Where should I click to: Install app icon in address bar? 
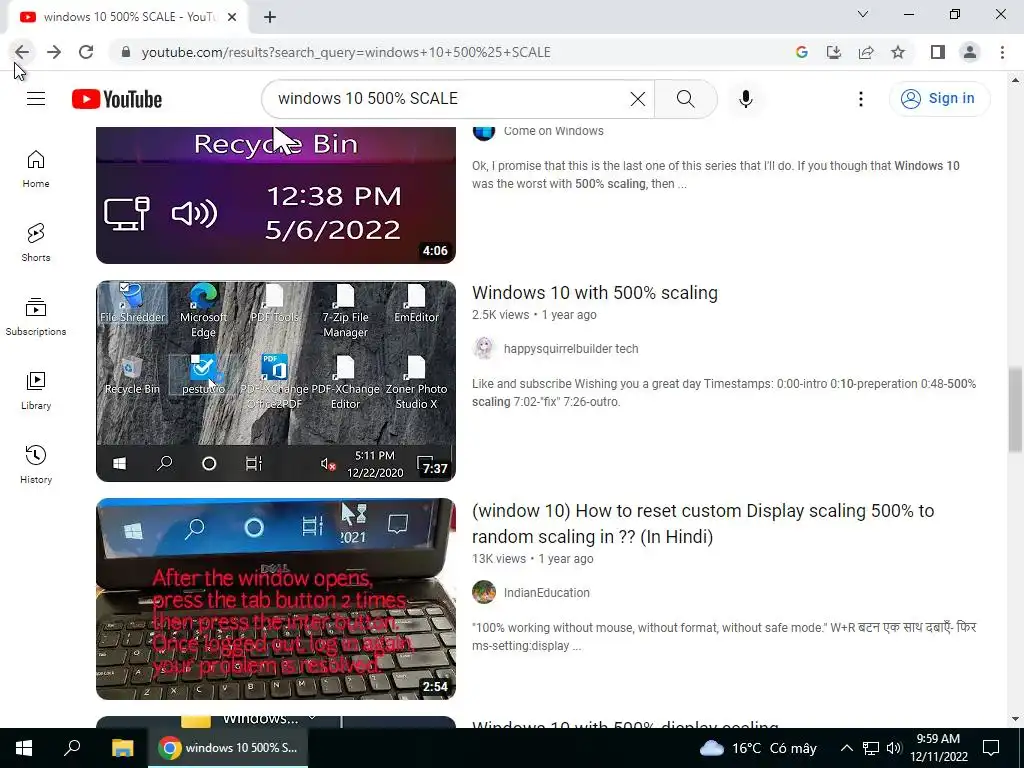833,52
